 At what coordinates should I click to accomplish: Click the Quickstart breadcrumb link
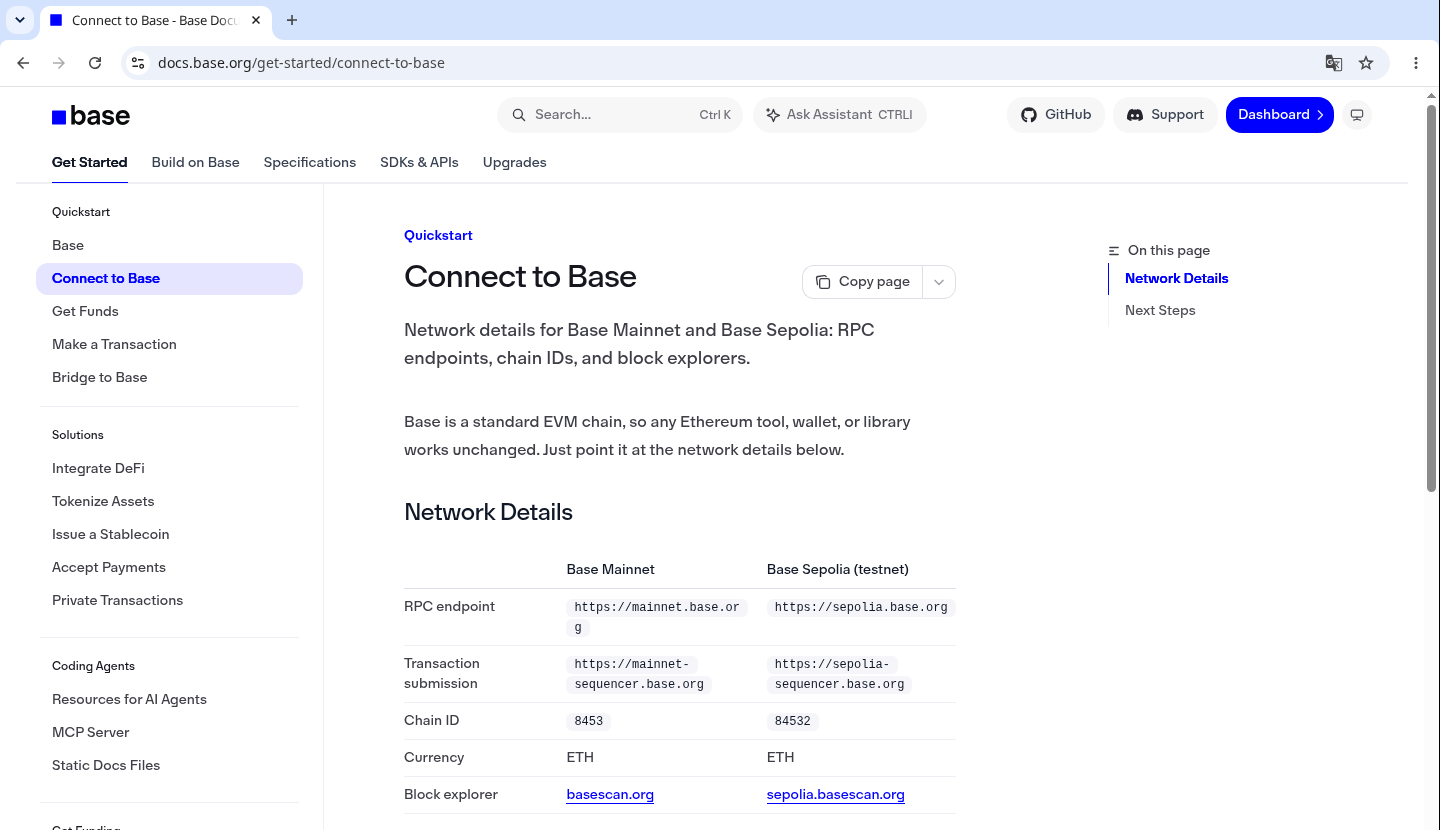click(x=438, y=235)
